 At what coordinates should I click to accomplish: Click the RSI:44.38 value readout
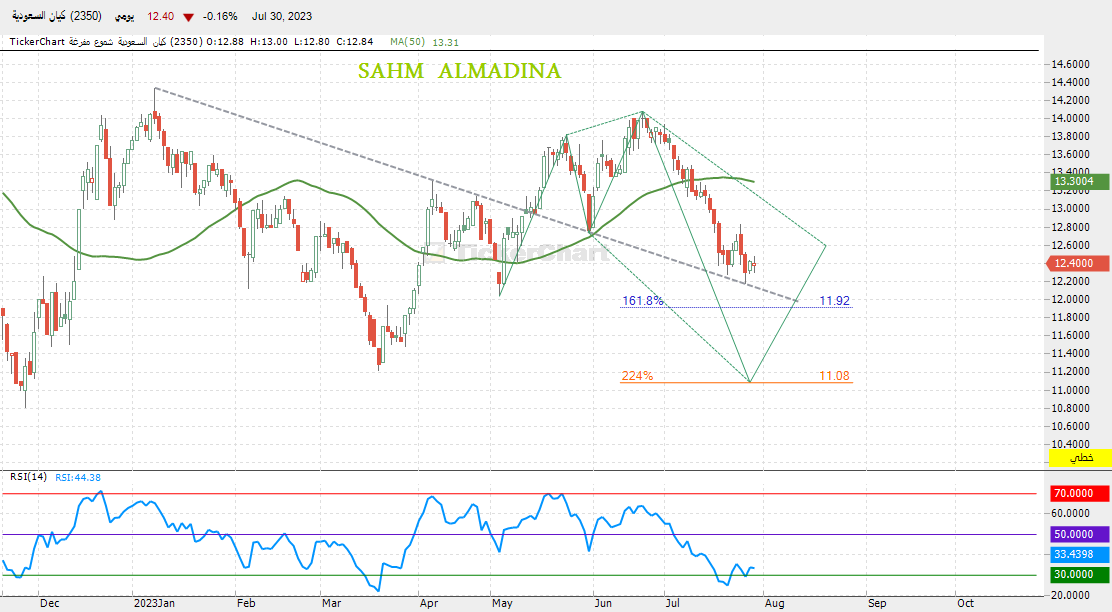click(78, 477)
